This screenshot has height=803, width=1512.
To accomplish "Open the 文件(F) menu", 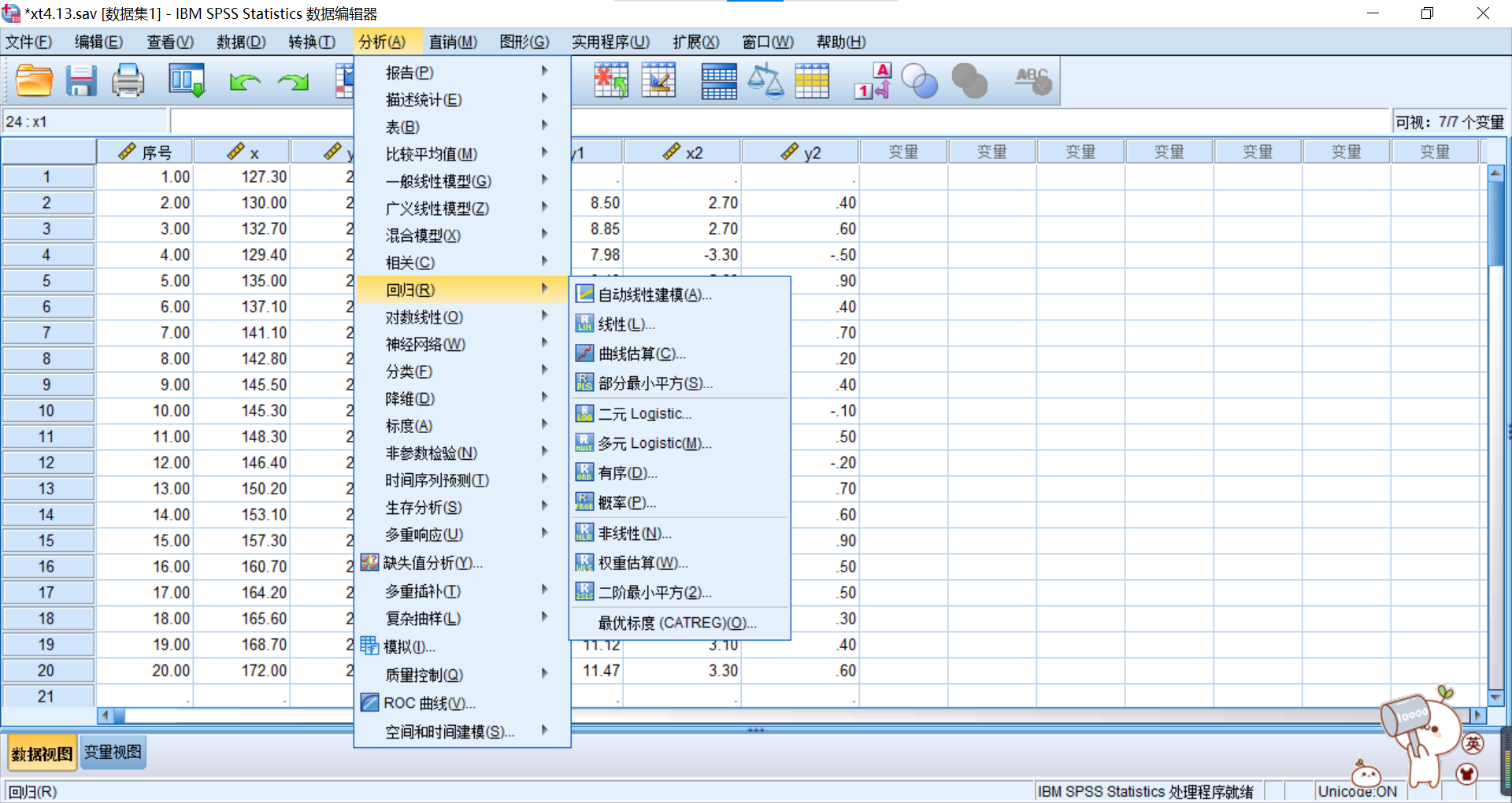I will click(x=29, y=42).
